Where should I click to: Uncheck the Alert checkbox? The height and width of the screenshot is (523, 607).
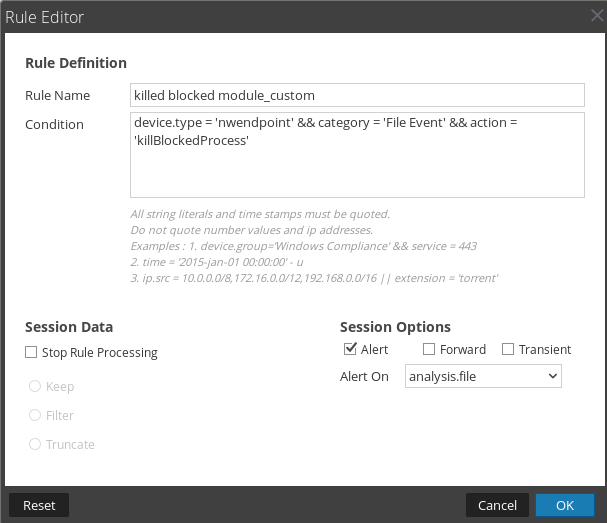[x=350, y=349]
